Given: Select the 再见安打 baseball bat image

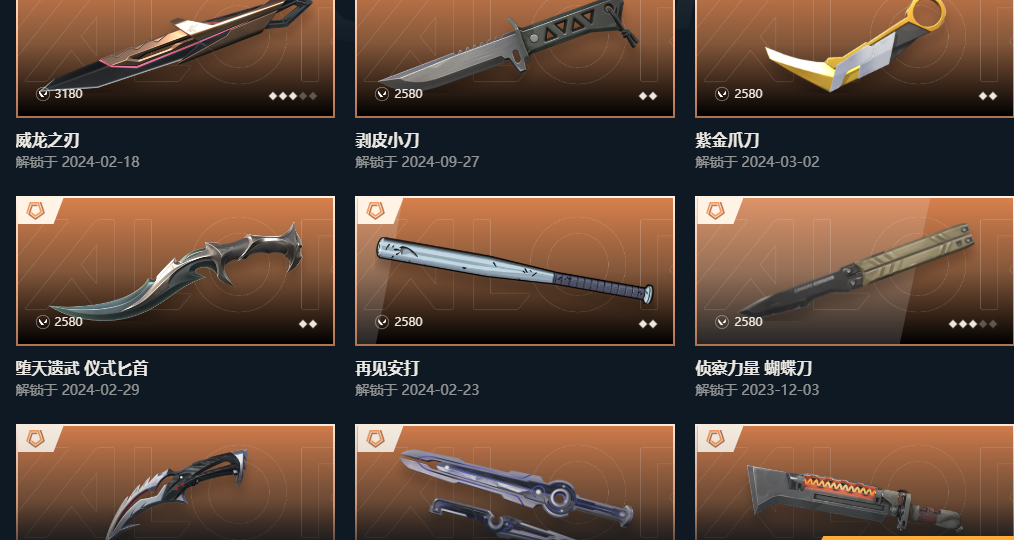Looking at the screenshot, I should (515, 270).
